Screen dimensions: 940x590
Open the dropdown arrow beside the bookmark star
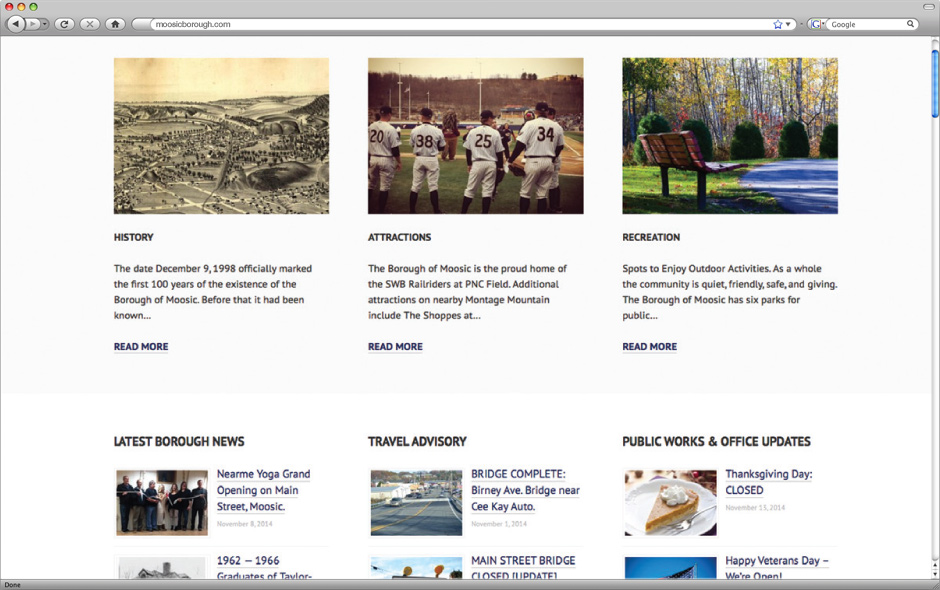click(788, 24)
